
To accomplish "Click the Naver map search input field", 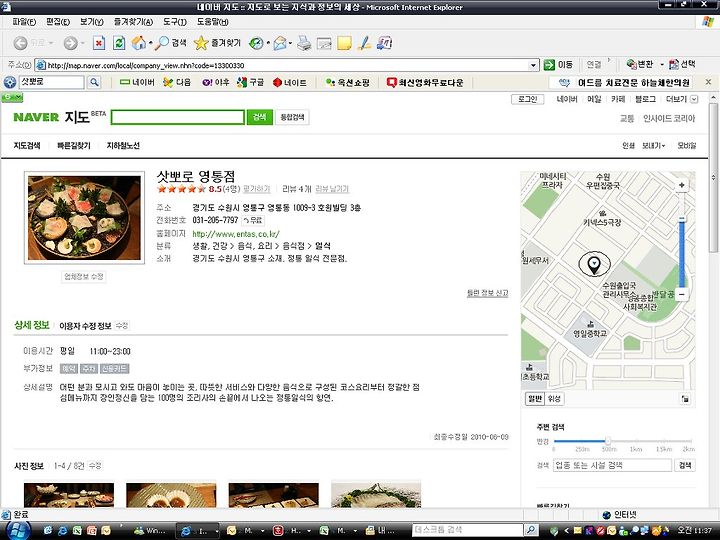I will pos(177,117).
